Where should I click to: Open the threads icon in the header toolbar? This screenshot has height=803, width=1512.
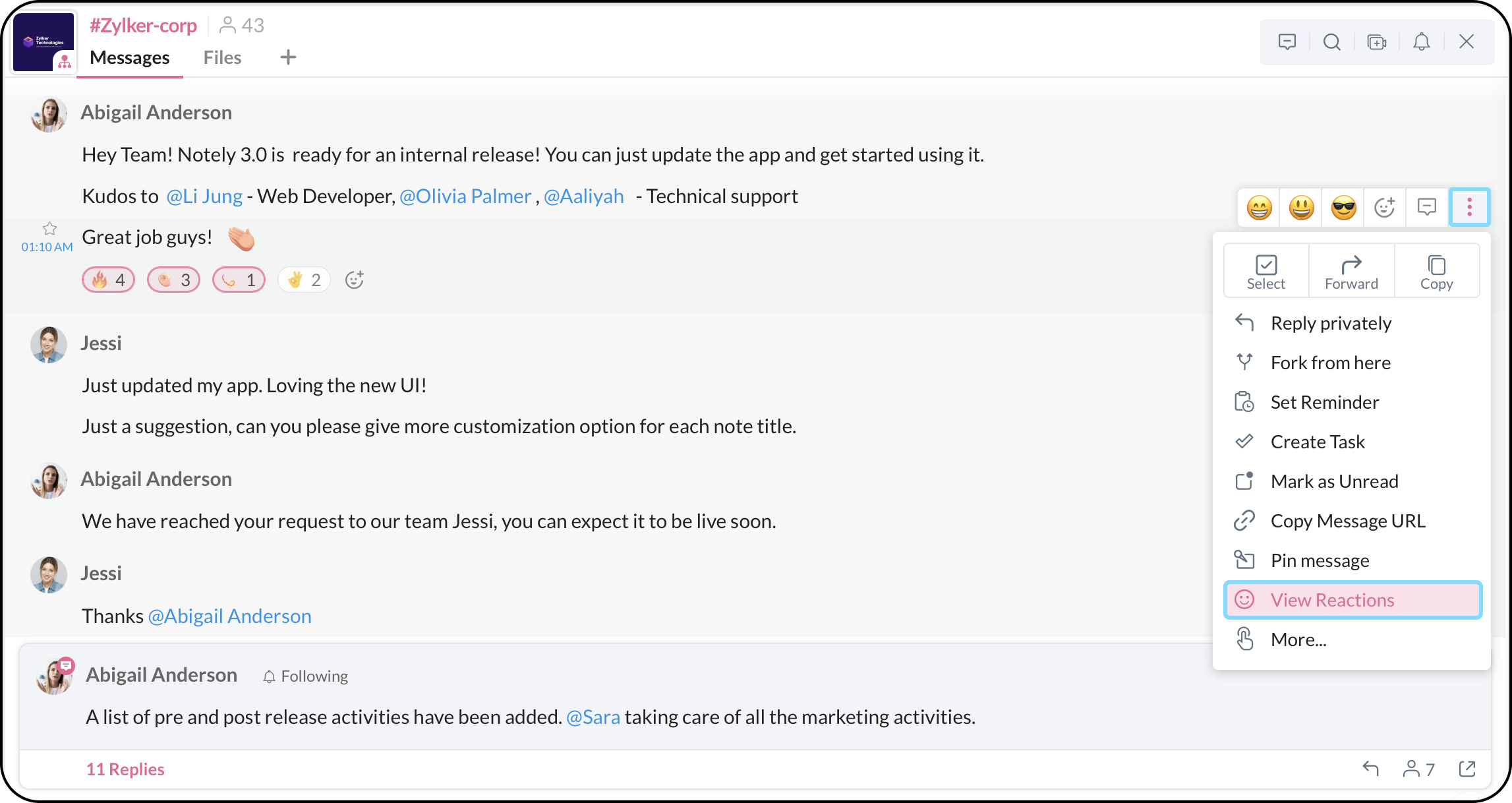1287,42
